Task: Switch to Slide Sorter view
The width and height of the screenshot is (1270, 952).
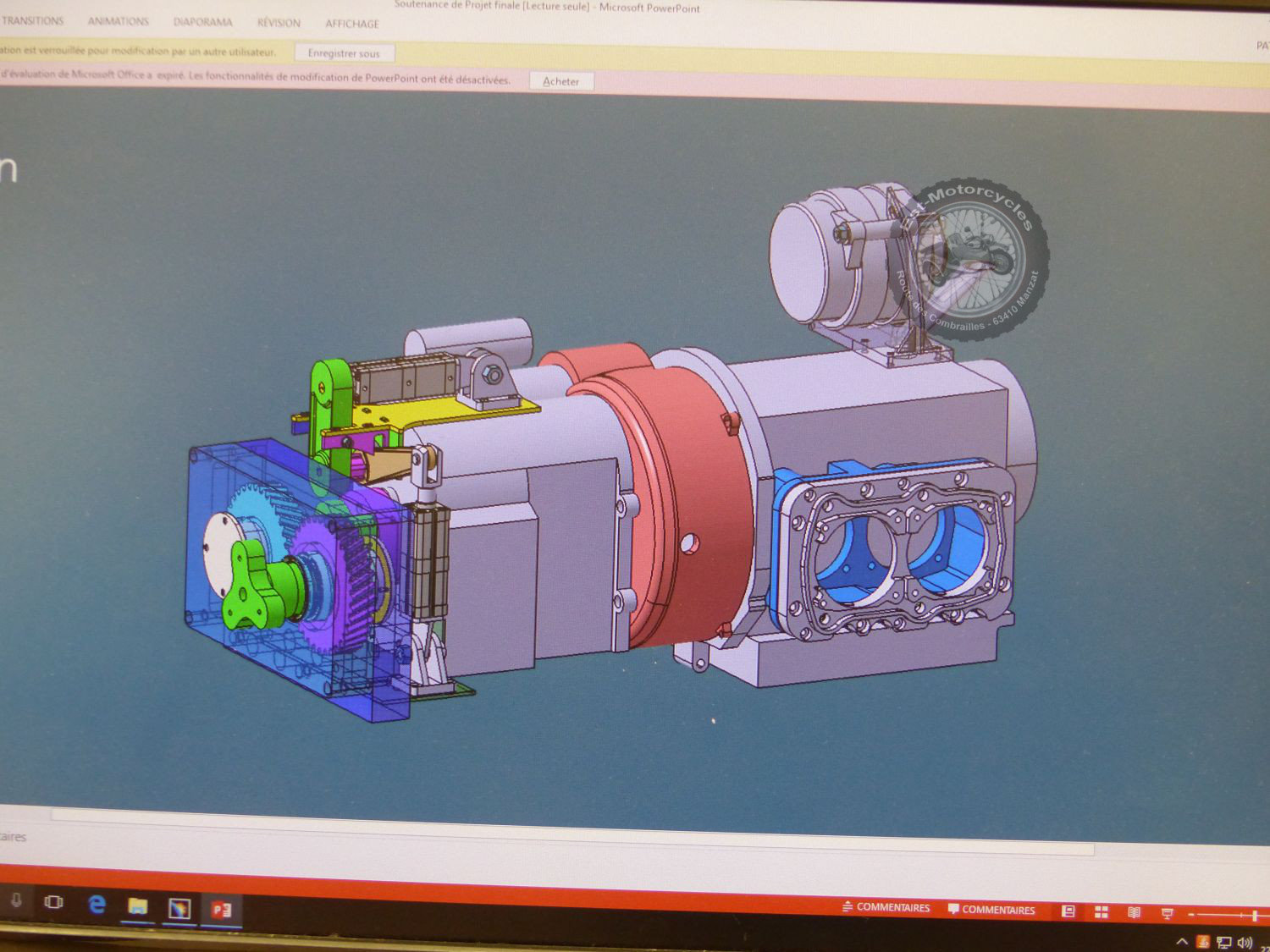Action: (x=1102, y=912)
